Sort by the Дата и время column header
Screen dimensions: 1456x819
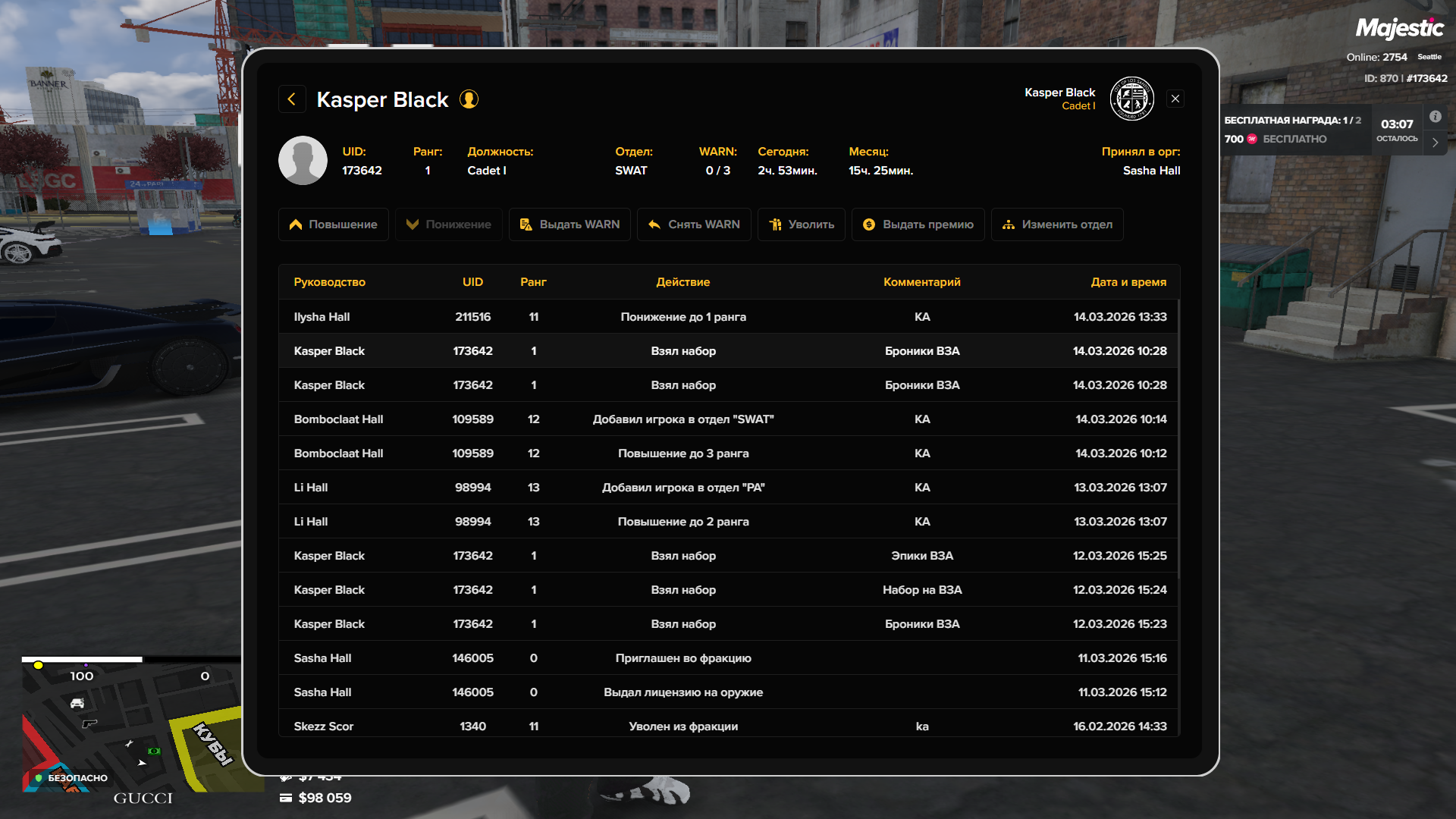point(1128,282)
